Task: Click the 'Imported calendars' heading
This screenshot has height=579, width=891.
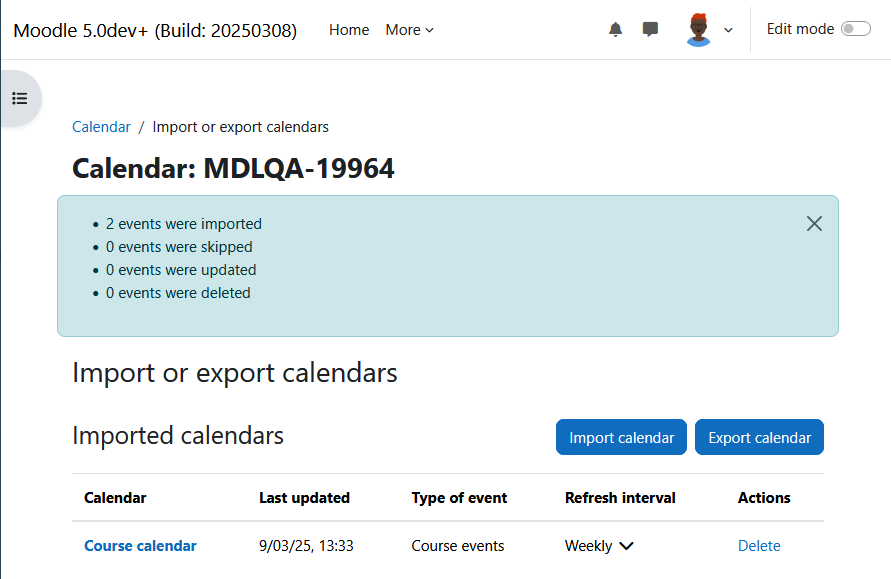Action: (x=178, y=436)
